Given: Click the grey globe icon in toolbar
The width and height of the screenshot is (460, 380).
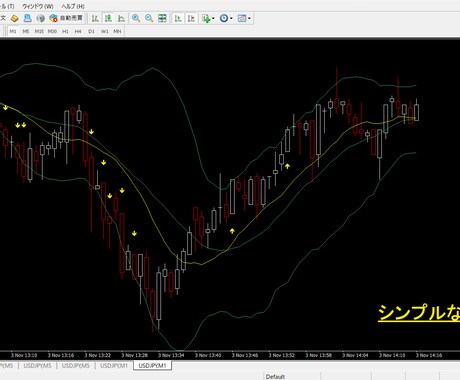Looking at the screenshot, I should (41, 18).
